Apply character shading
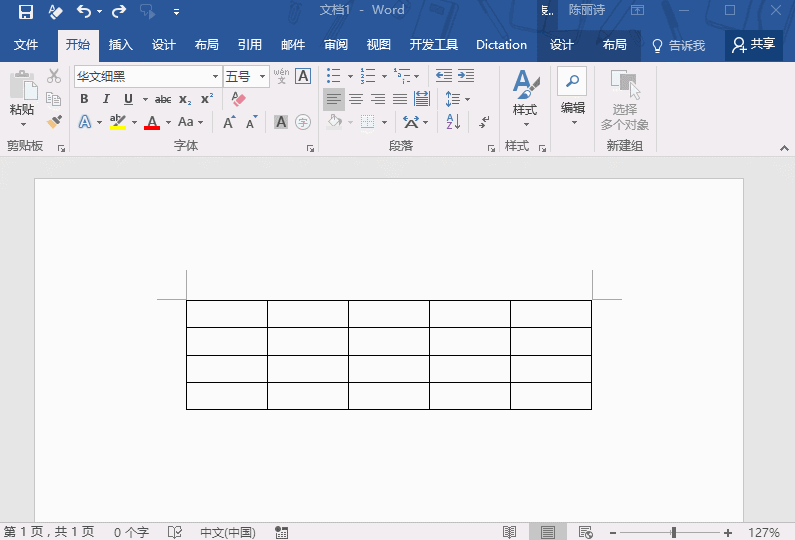The height and width of the screenshot is (540, 795). coord(281,122)
